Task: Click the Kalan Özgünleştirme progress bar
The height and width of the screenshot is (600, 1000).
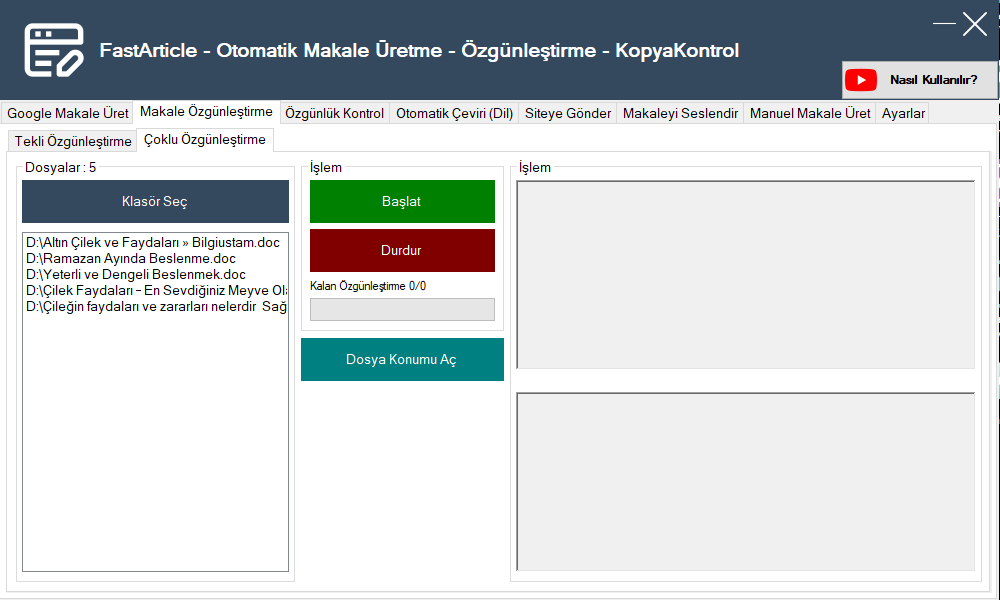Action: click(x=402, y=309)
